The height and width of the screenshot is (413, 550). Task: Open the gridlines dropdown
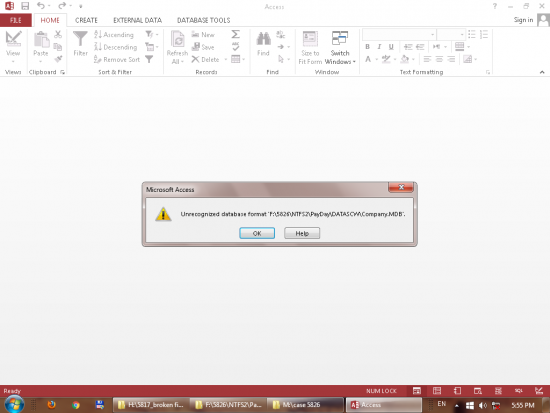point(462,46)
